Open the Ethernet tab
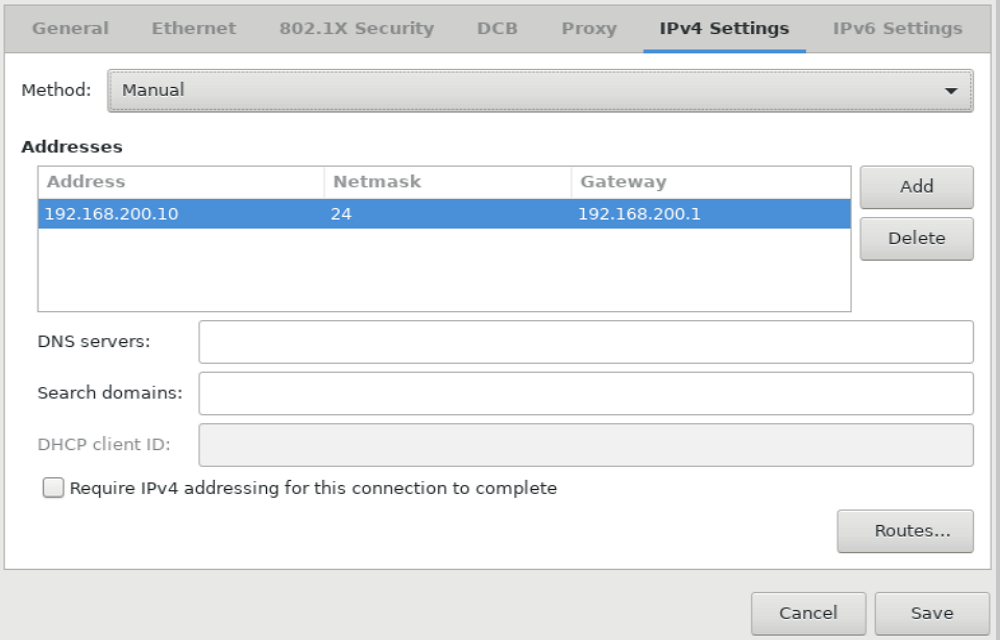 click(x=193, y=28)
